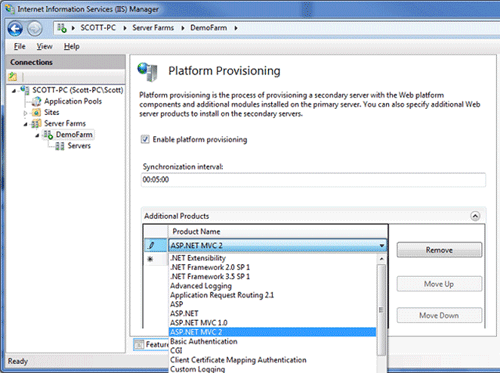500x373 pixels.
Task: Click the Back navigation arrow button
Action: (x=15, y=29)
